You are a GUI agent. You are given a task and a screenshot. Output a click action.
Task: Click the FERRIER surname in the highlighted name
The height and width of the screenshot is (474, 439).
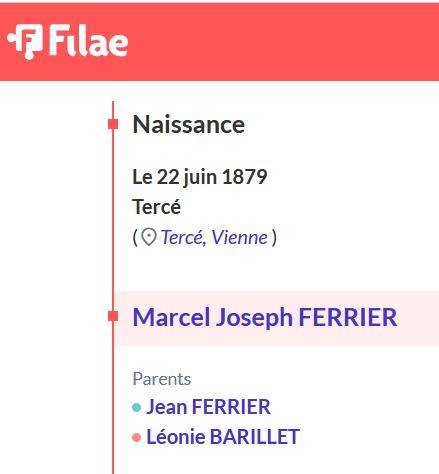348,317
